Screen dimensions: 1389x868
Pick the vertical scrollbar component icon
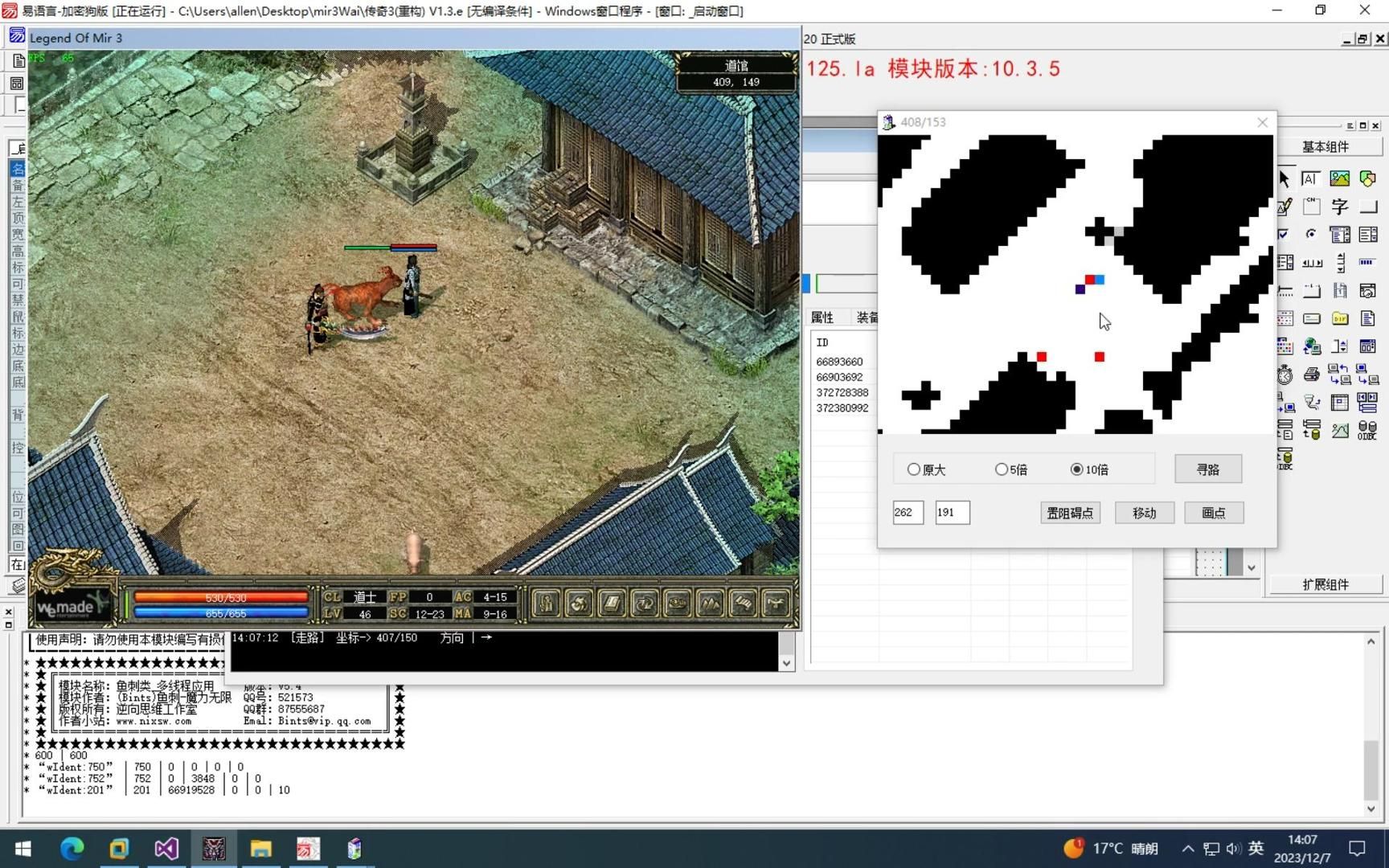pos(1341,262)
